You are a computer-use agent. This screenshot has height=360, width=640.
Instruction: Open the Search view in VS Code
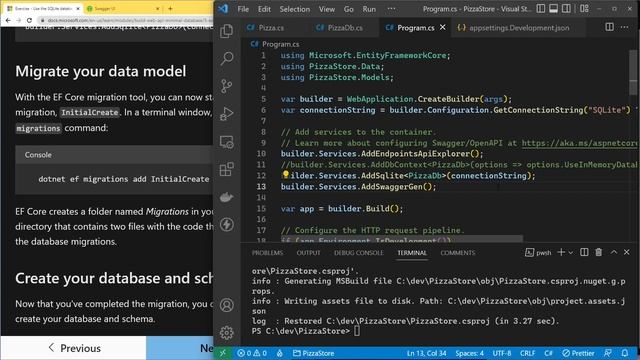point(227,58)
